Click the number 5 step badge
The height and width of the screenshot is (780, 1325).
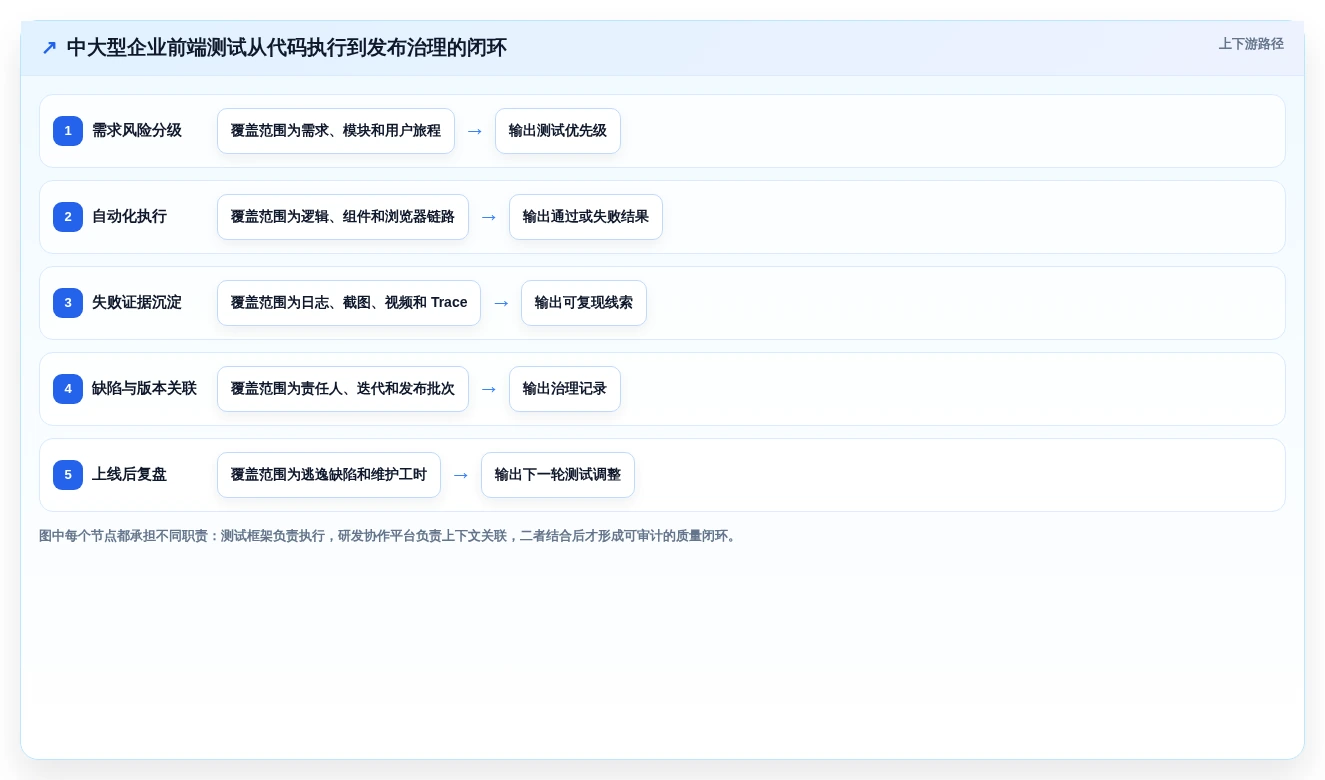point(68,475)
